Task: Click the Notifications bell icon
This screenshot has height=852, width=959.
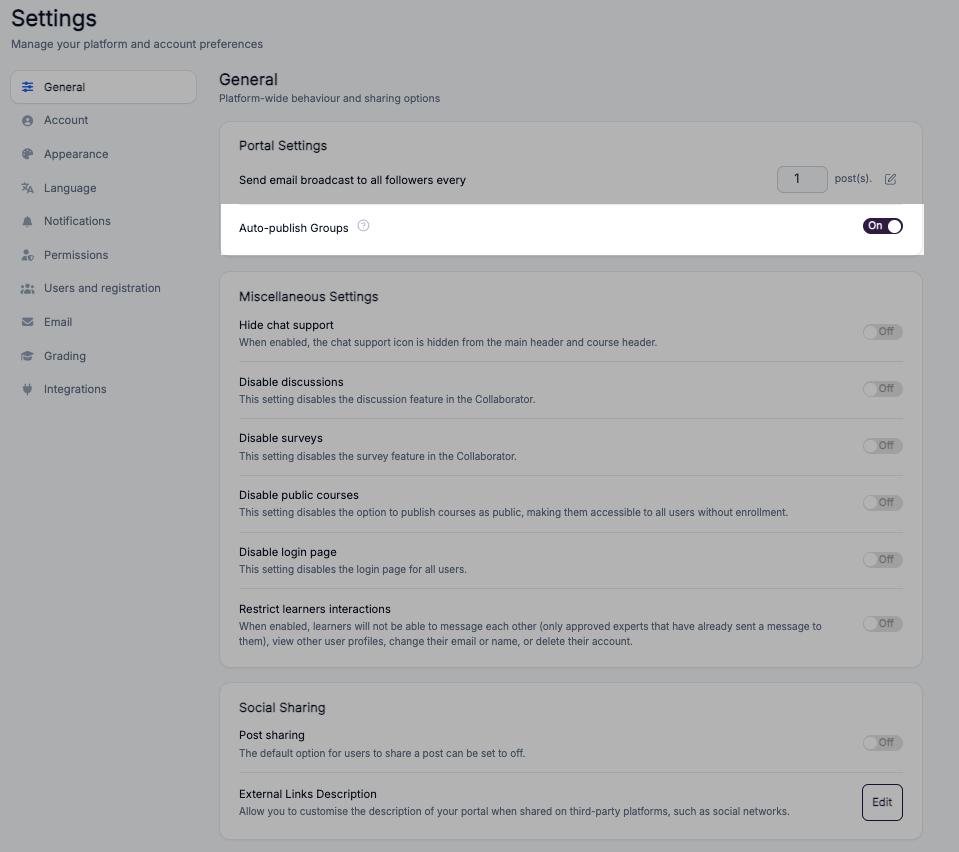Action: point(28,221)
